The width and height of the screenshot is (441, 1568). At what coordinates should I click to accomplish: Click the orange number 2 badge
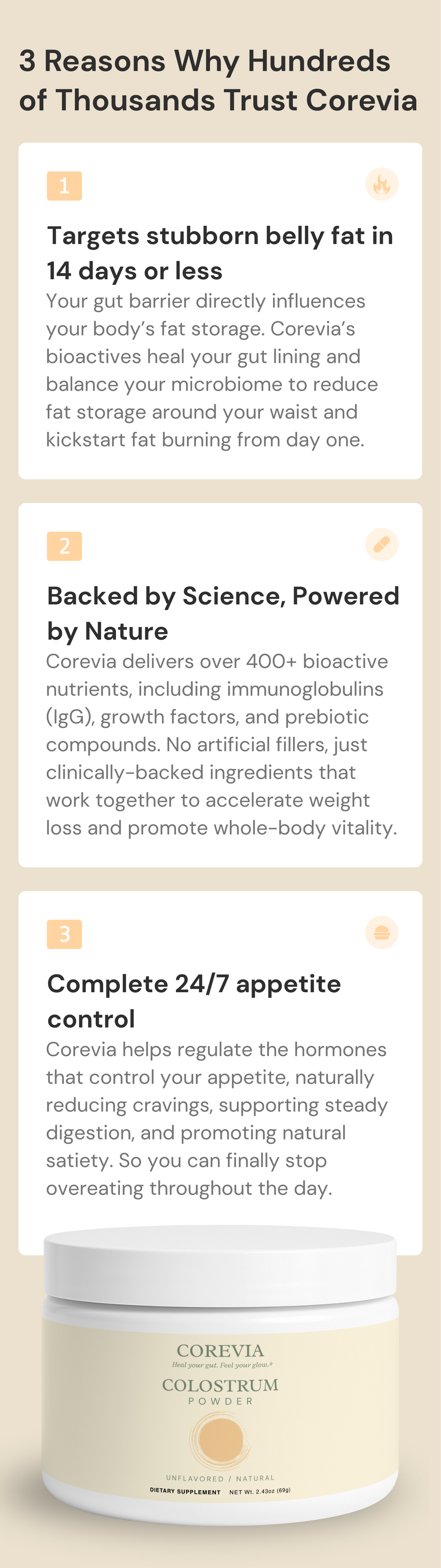click(x=64, y=546)
